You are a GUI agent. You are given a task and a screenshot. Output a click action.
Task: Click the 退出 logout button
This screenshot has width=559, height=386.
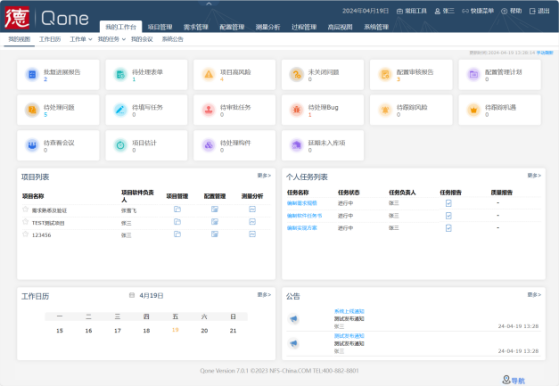coord(539,11)
